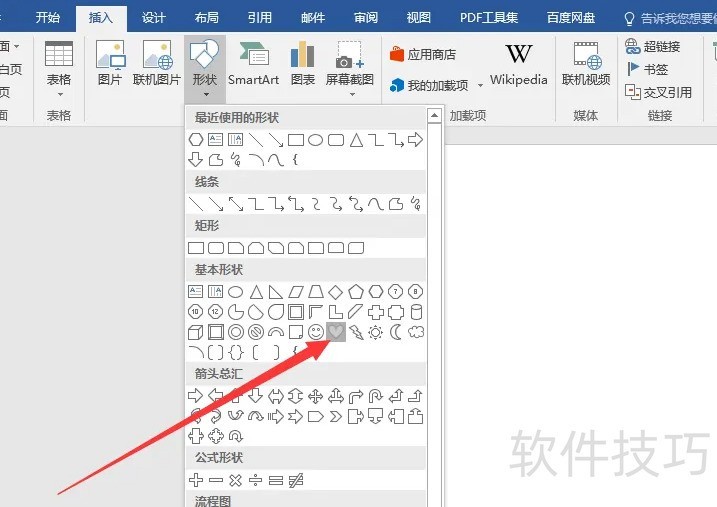Open the Wikipedia add-in
This screenshot has width=717, height=507.
click(519, 64)
